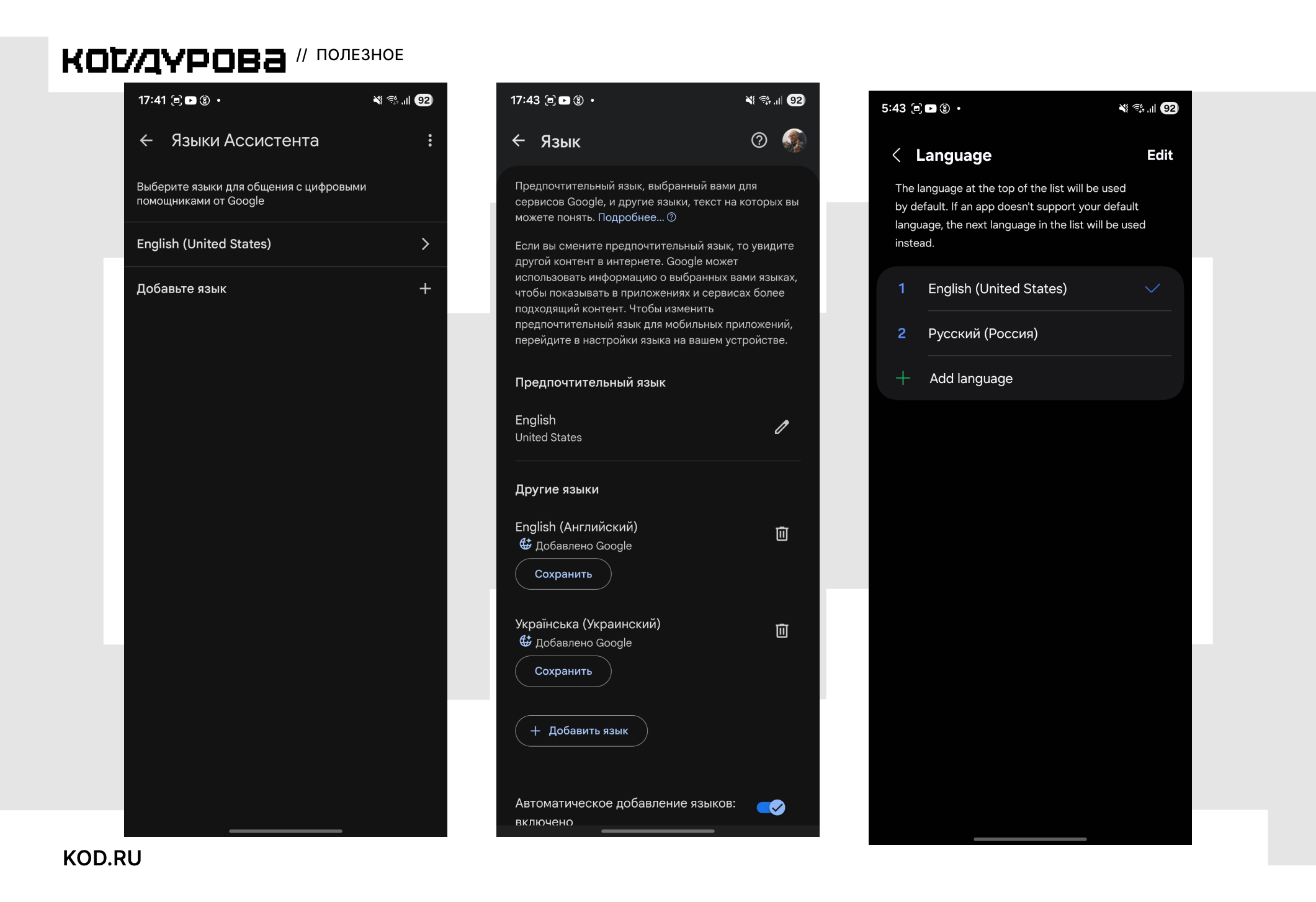This screenshot has width=1316, height=902.
Task: Click the checkmark next to English (United States)
Action: [1152, 288]
